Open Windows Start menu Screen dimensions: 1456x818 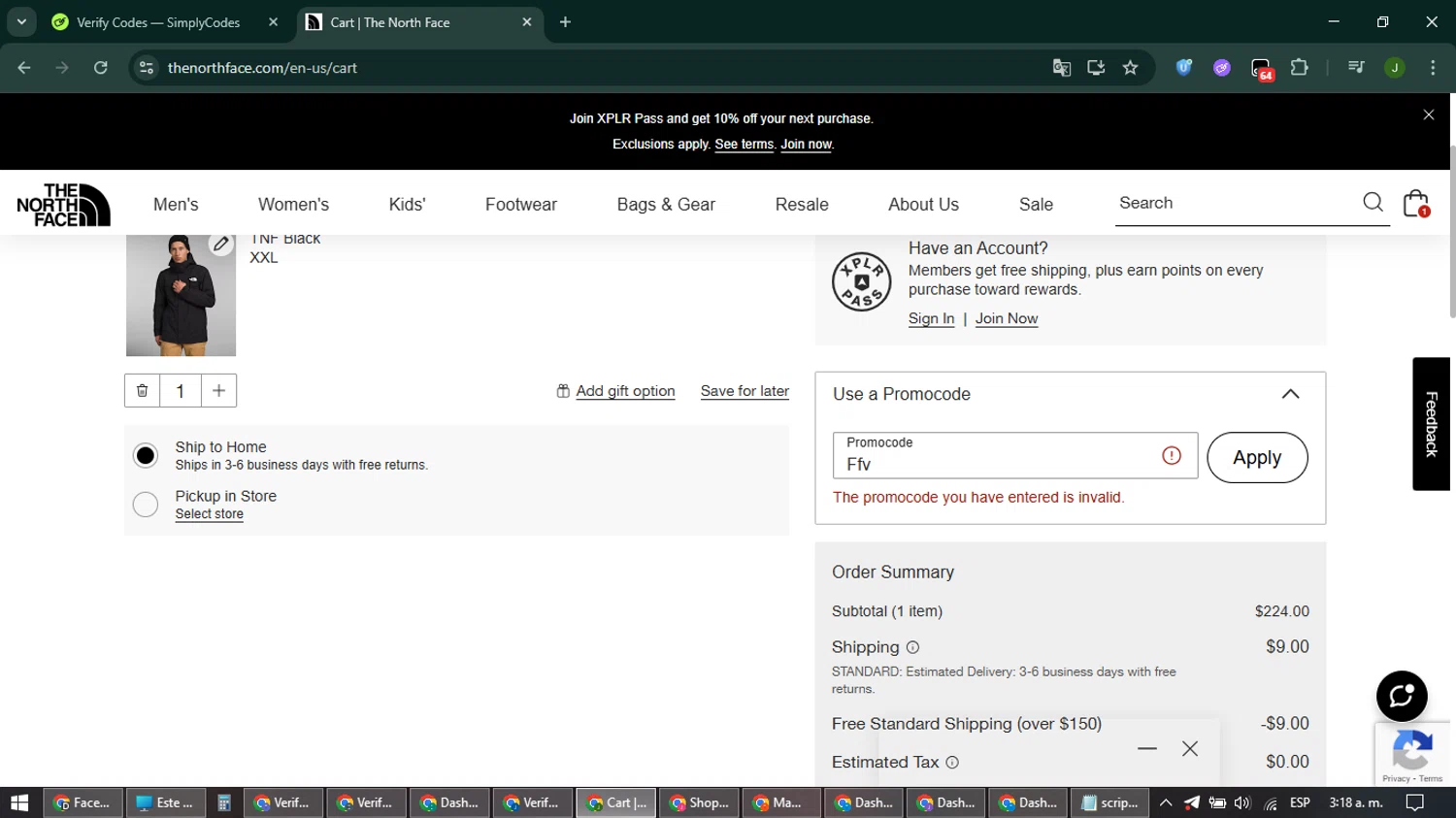[19, 802]
